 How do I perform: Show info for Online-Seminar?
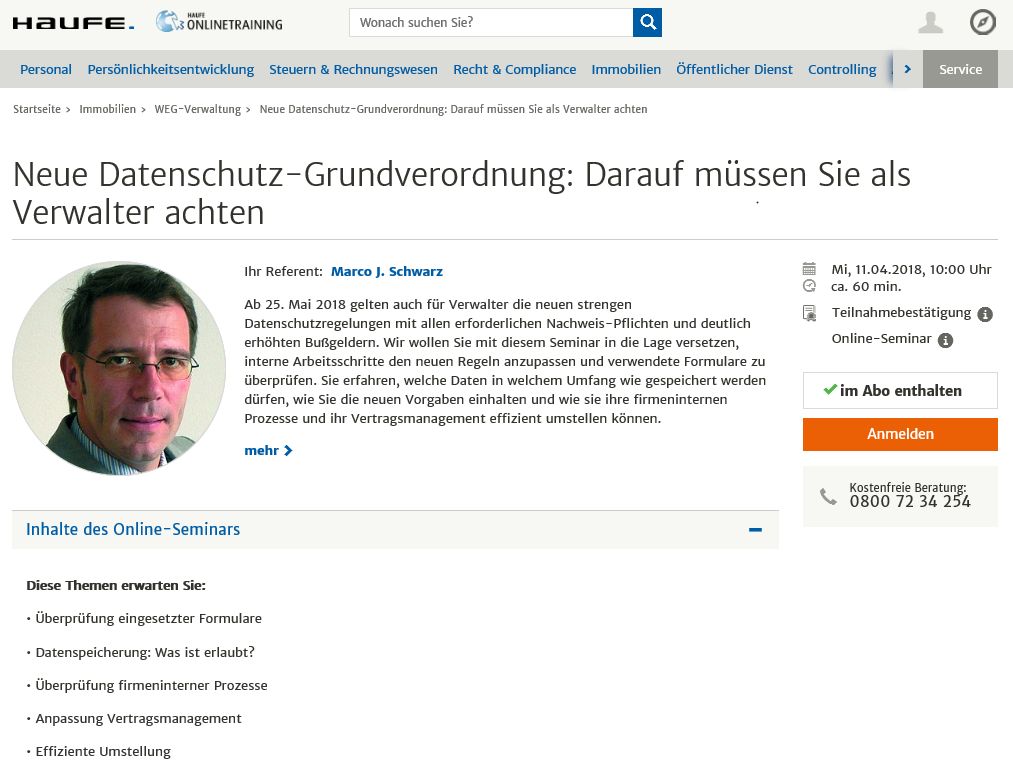(945, 340)
